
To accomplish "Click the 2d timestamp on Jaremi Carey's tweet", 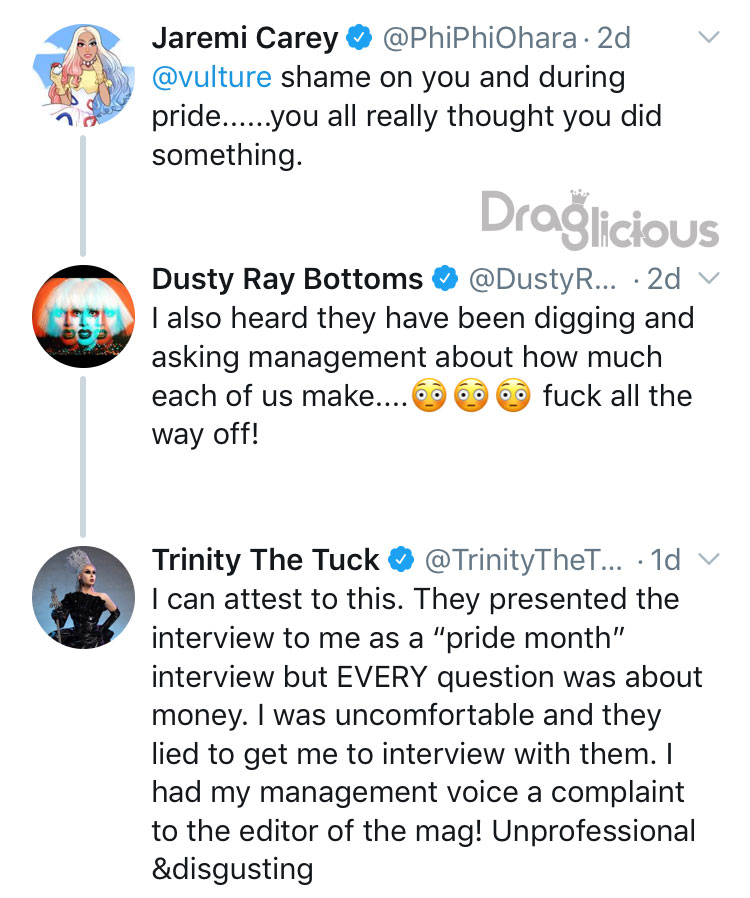I will coord(614,38).
